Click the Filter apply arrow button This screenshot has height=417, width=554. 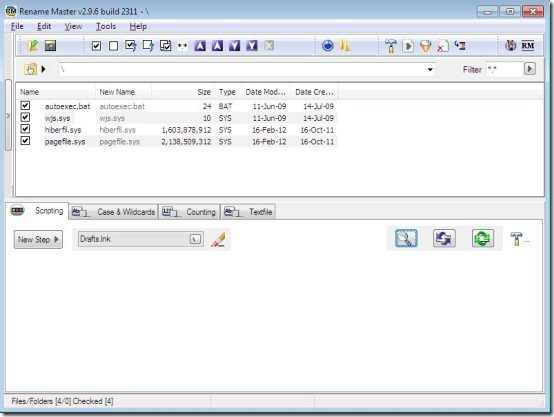point(529,69)
